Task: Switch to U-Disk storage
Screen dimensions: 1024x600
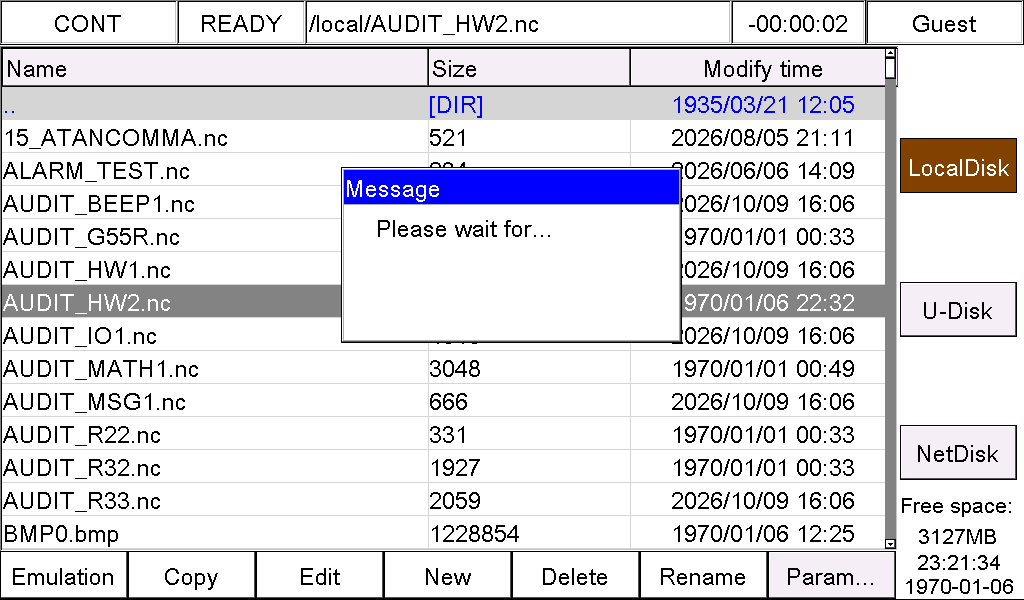Action: (958, 309)
